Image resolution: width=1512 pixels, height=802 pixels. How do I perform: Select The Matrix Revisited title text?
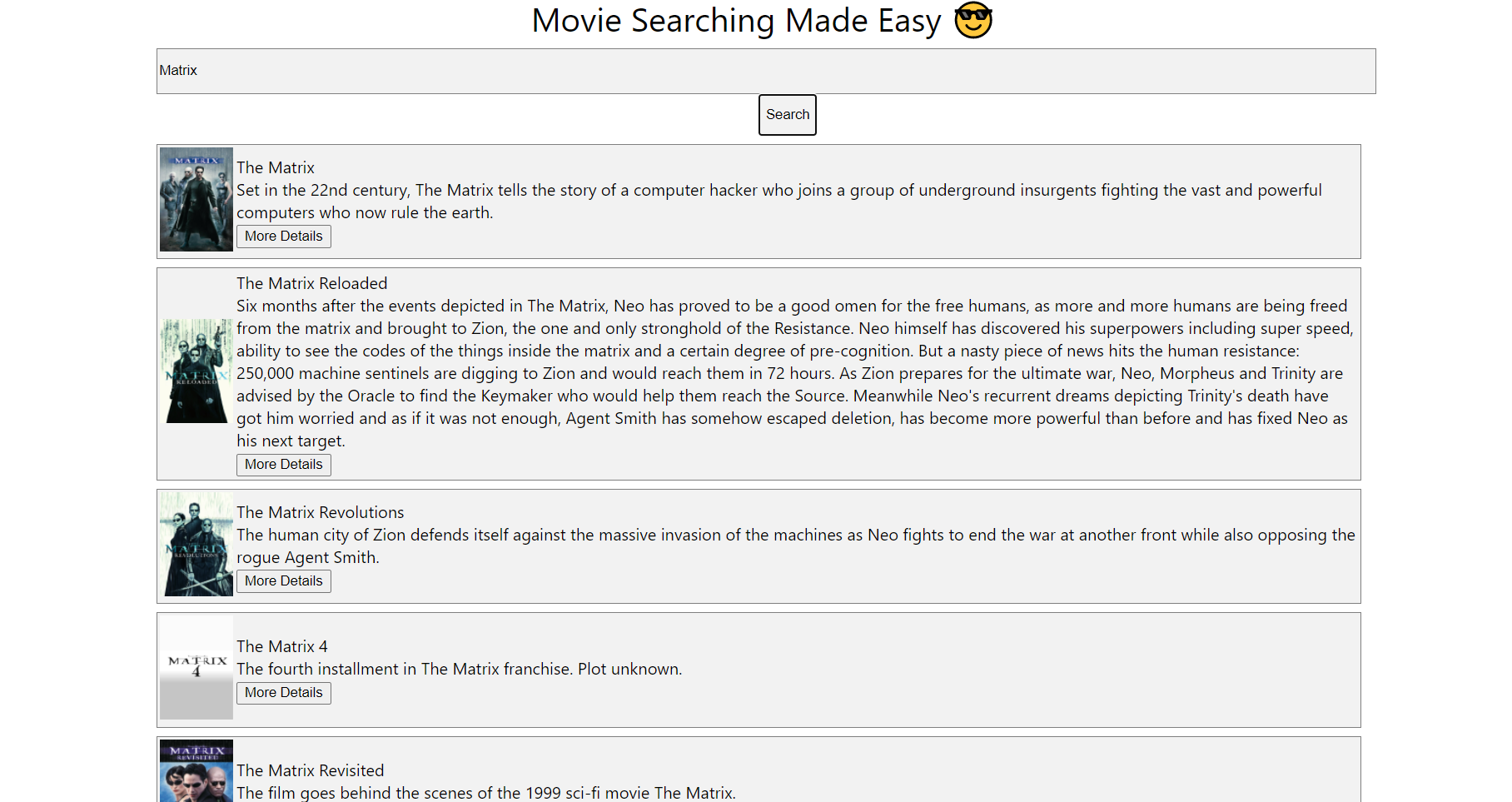[310, 770]
